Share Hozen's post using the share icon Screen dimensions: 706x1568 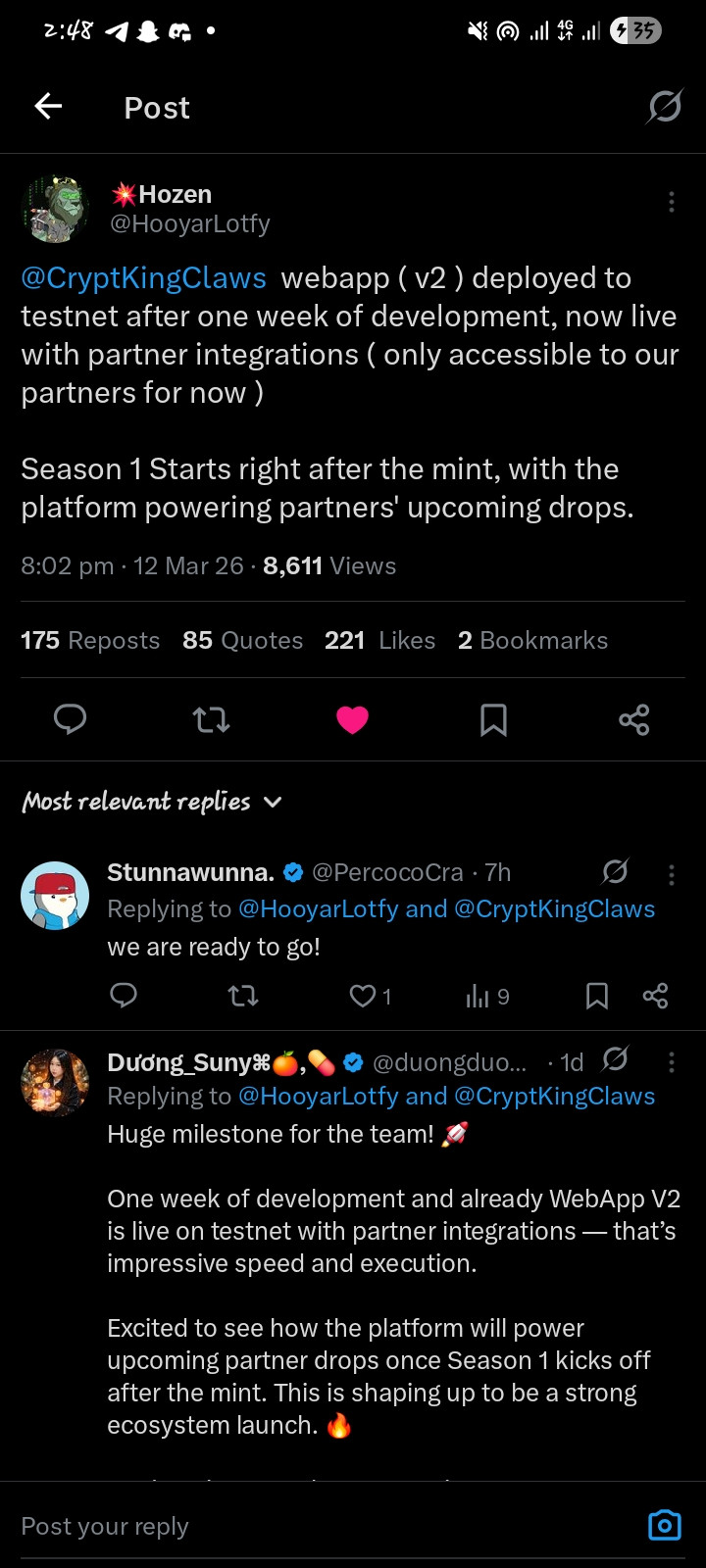point(634,720)
